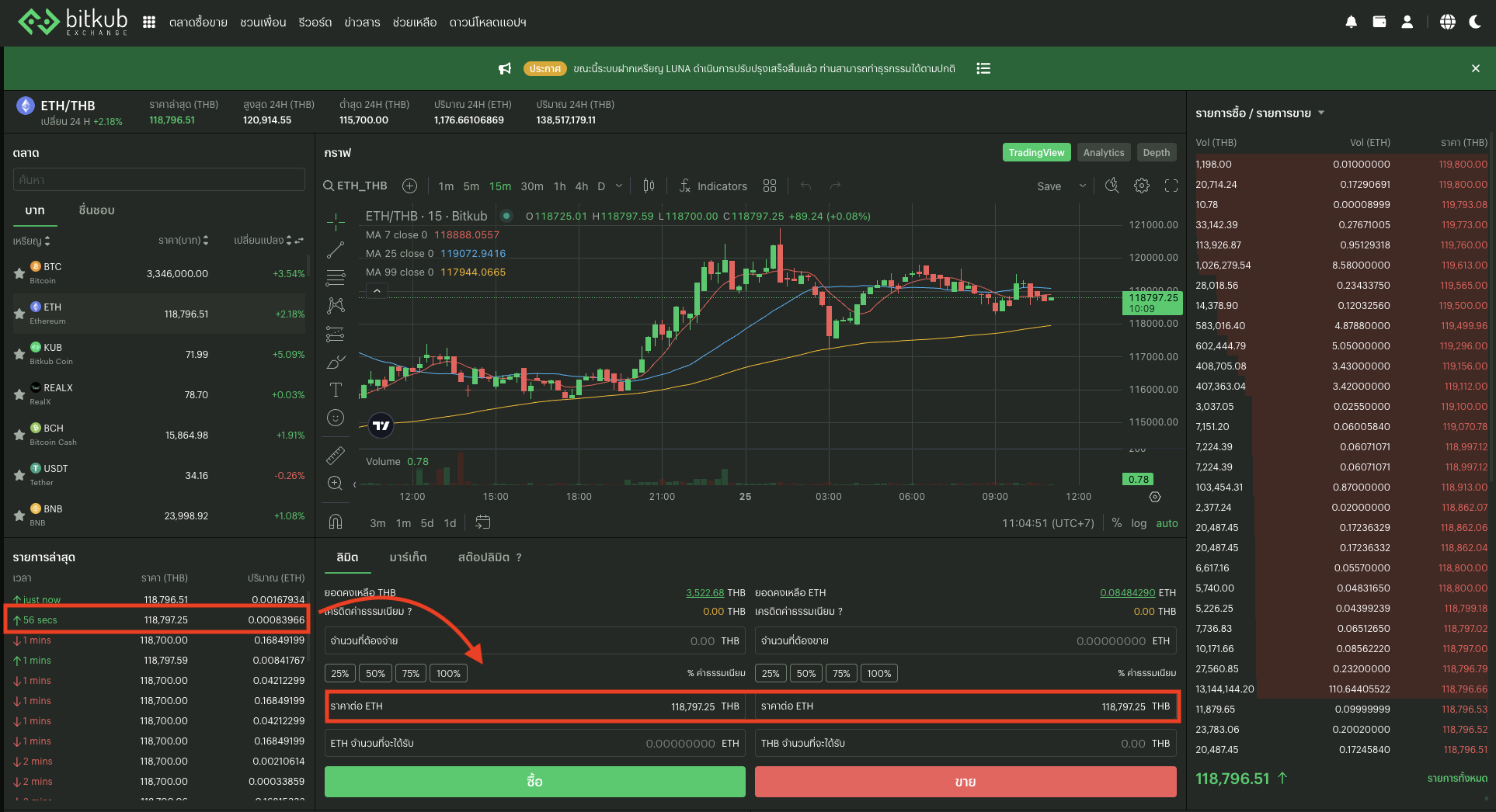This screenshot has height=812, width=1496.
Task: Collapse the indicator legend chevron
Action: pyautogui.click(x=377, y=291)
